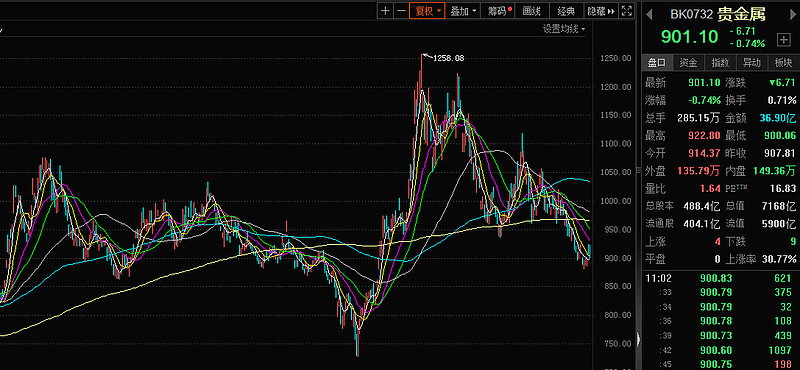
Task: Switch to 经典 classic view
Action: (x=566, y=11)
